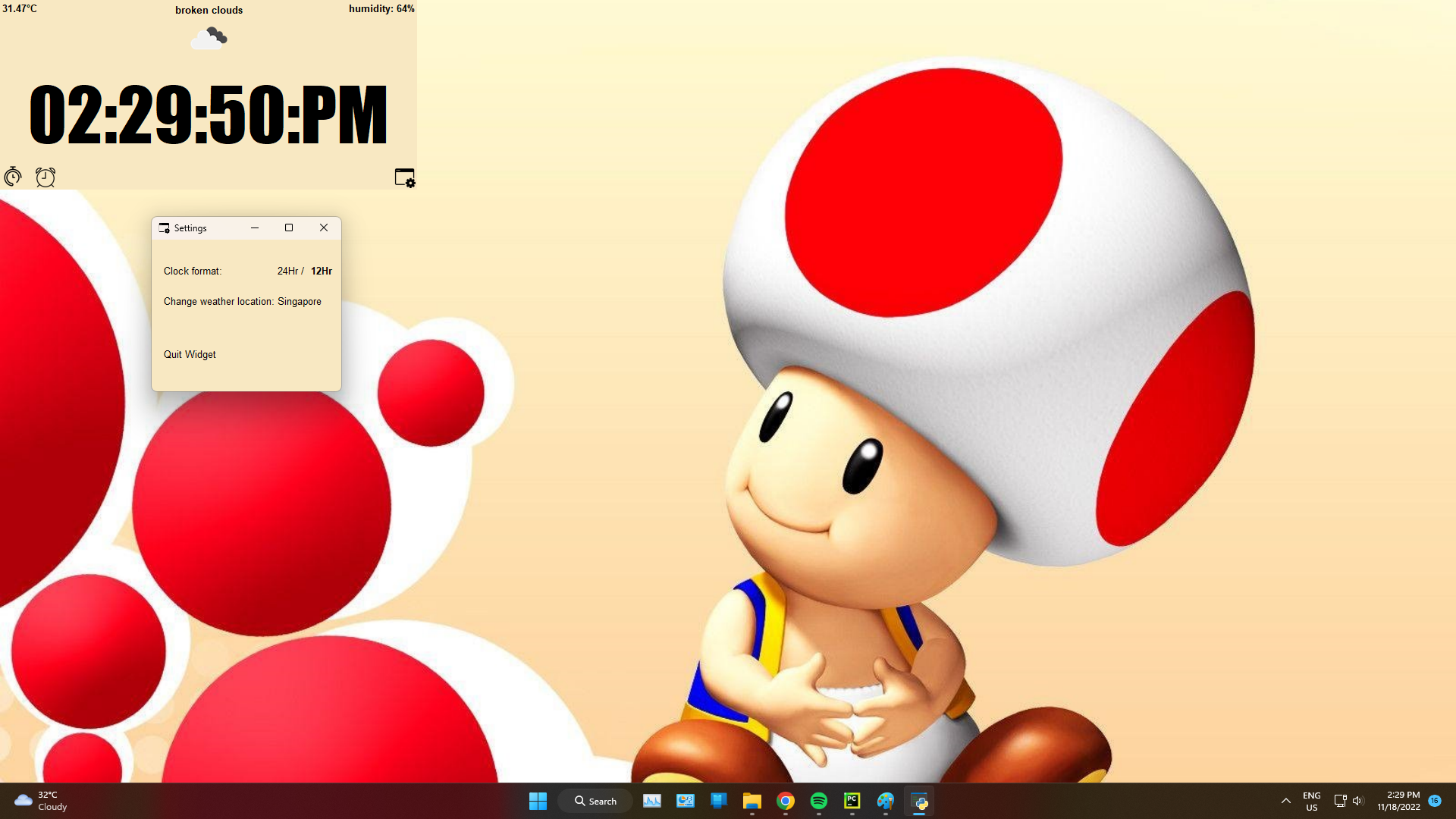Open the Start menu
The image size is (1456, 819).
(538, 801)
